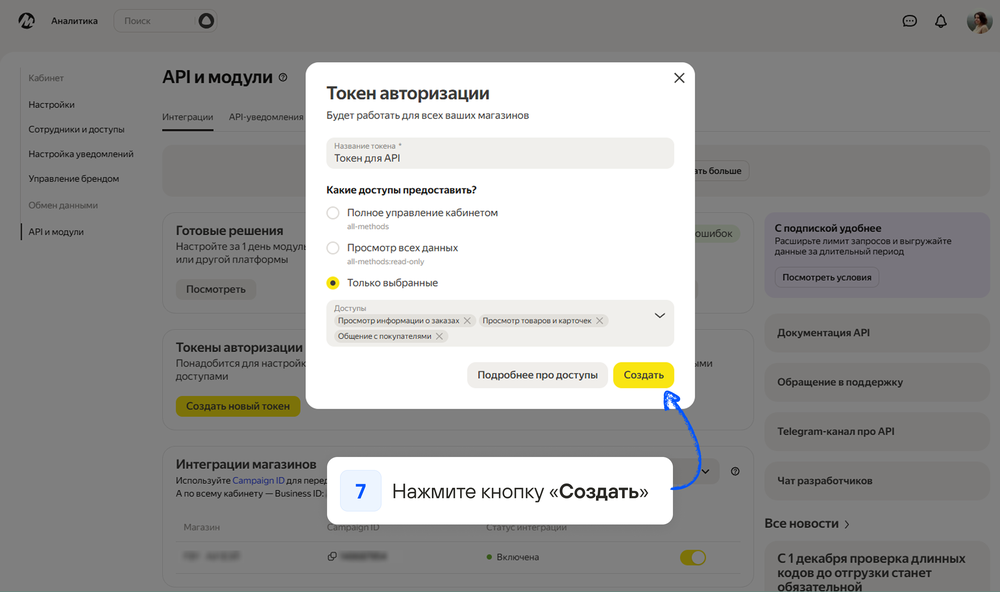Remove the Общение с покупателями tag
The width and height of the screenshot is (1000, 592).
(439, 336)
